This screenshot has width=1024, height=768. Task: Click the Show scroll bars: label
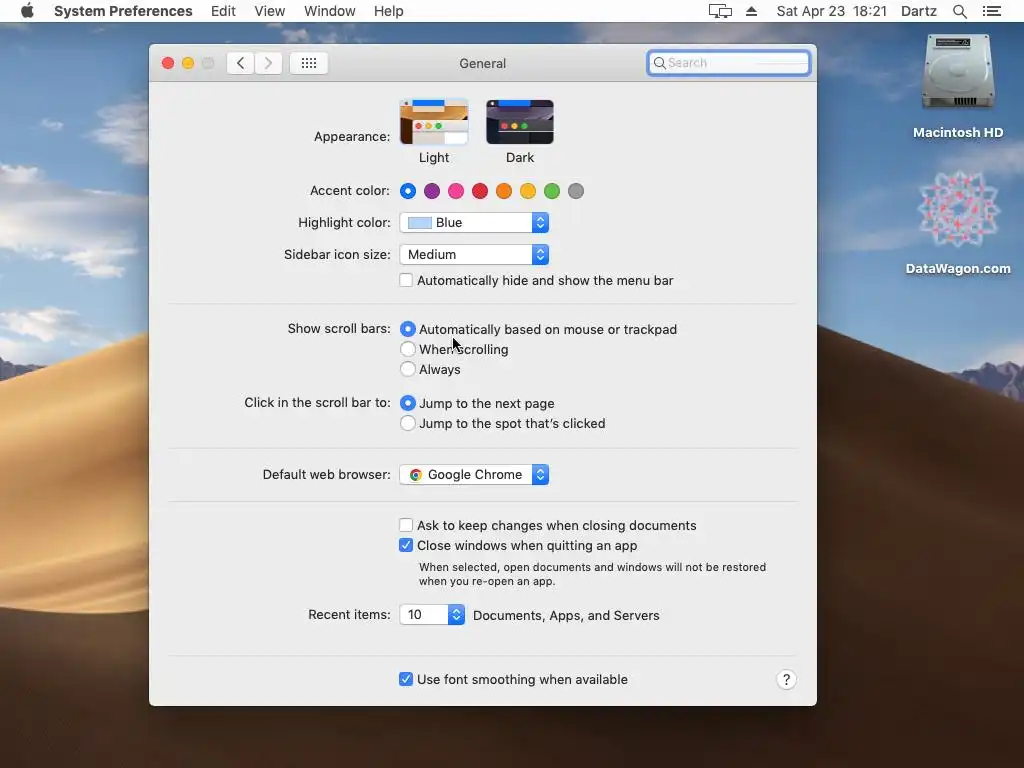click(339, 328)
